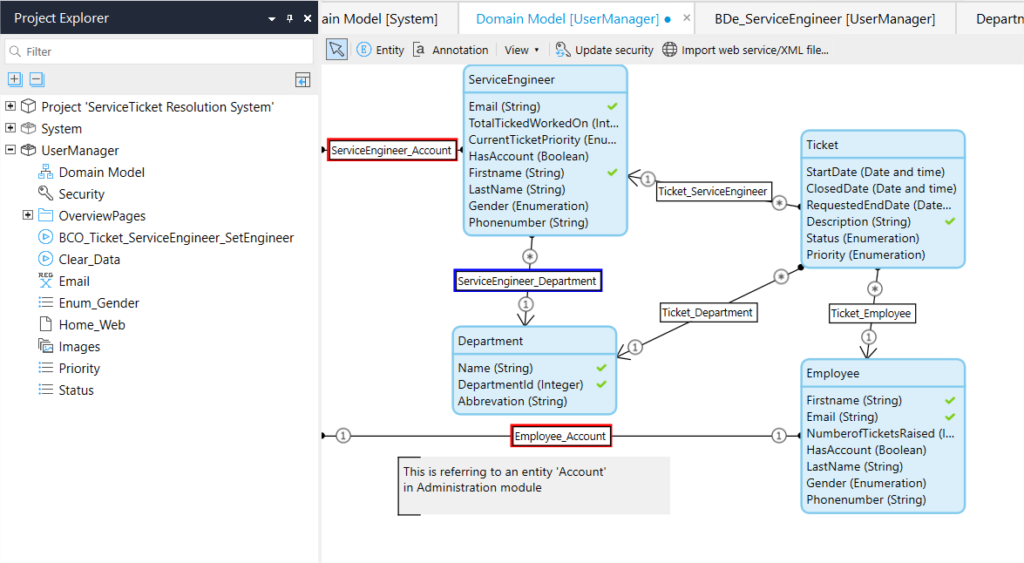1024x563 pixels.
Task: Click Name (String) attribute in Department
Action: pyautogui.click(x=495, y=368)
